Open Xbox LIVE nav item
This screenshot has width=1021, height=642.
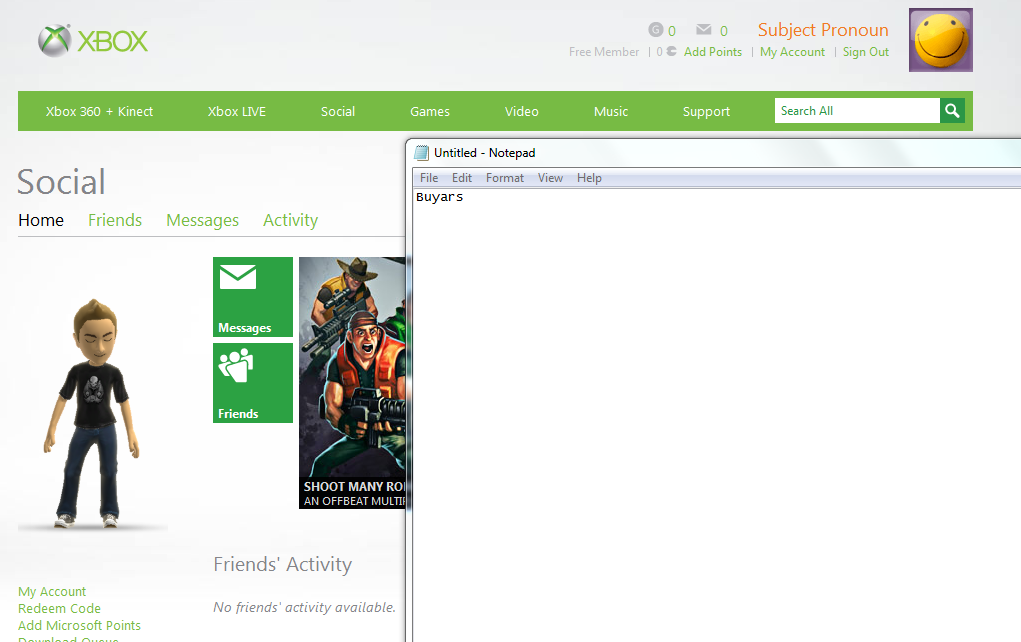(x=237, y=111)
